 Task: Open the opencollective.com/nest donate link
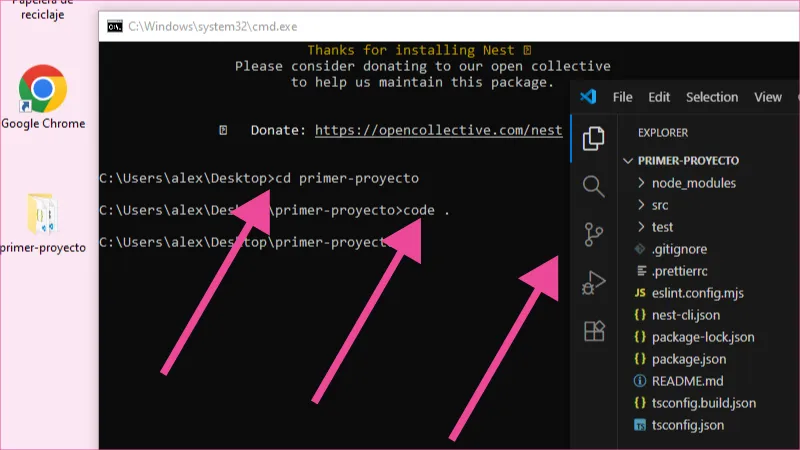(438, 131)
